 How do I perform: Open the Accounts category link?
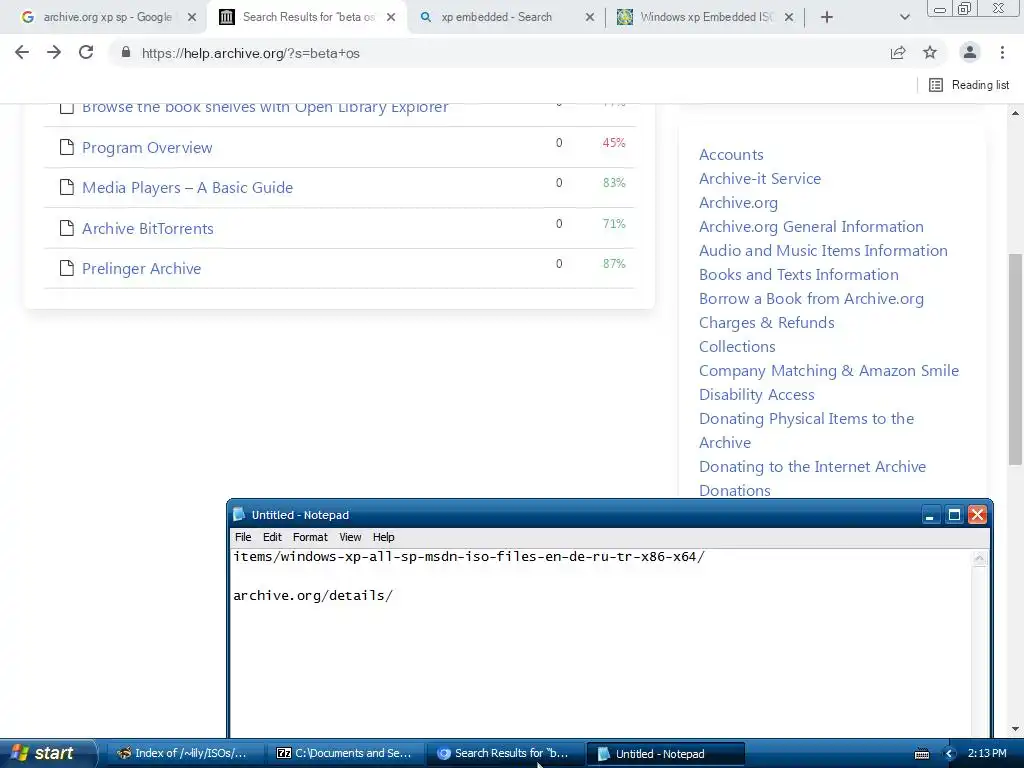click(731, 155)
